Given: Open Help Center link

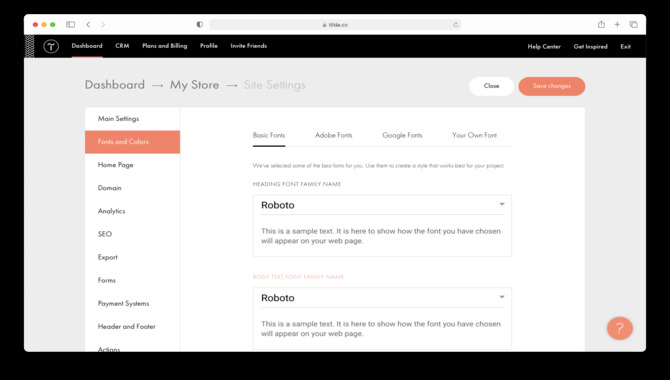Looking at the screenshot, I should click(544, 47).
